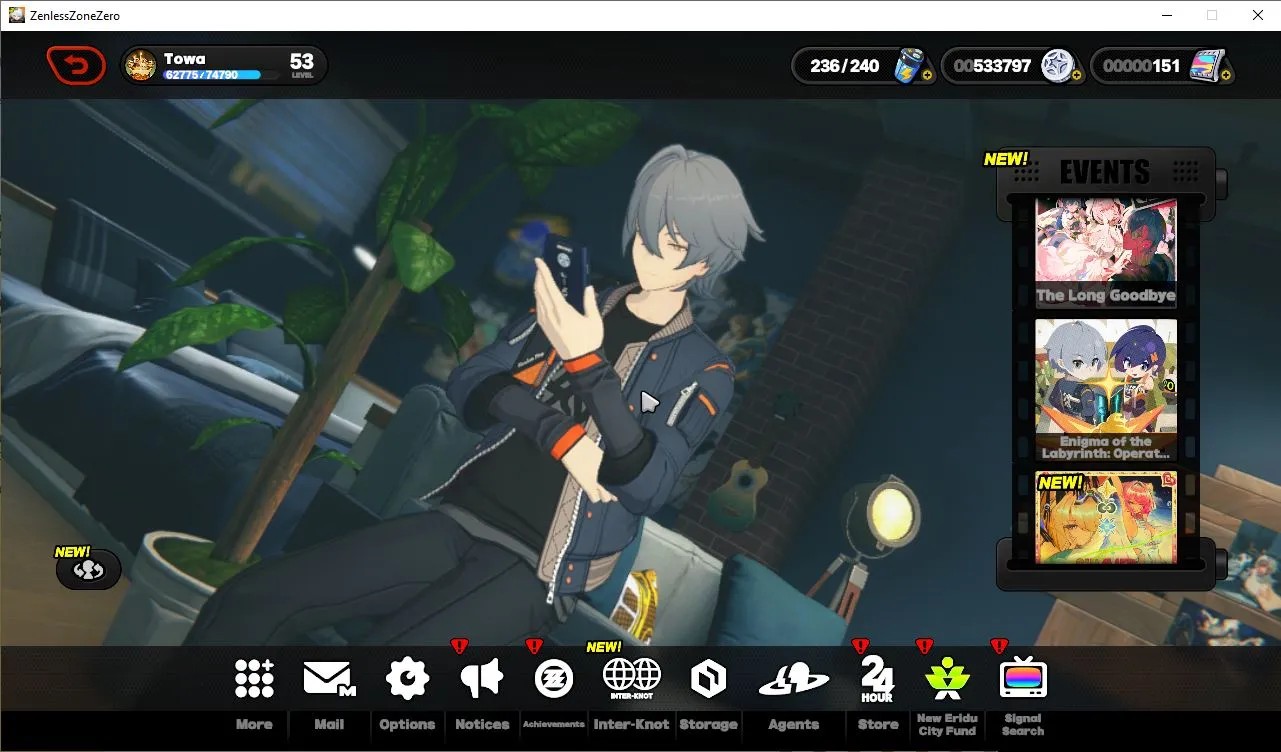
Task: Click the Mail label
Action: click(329, 725)
